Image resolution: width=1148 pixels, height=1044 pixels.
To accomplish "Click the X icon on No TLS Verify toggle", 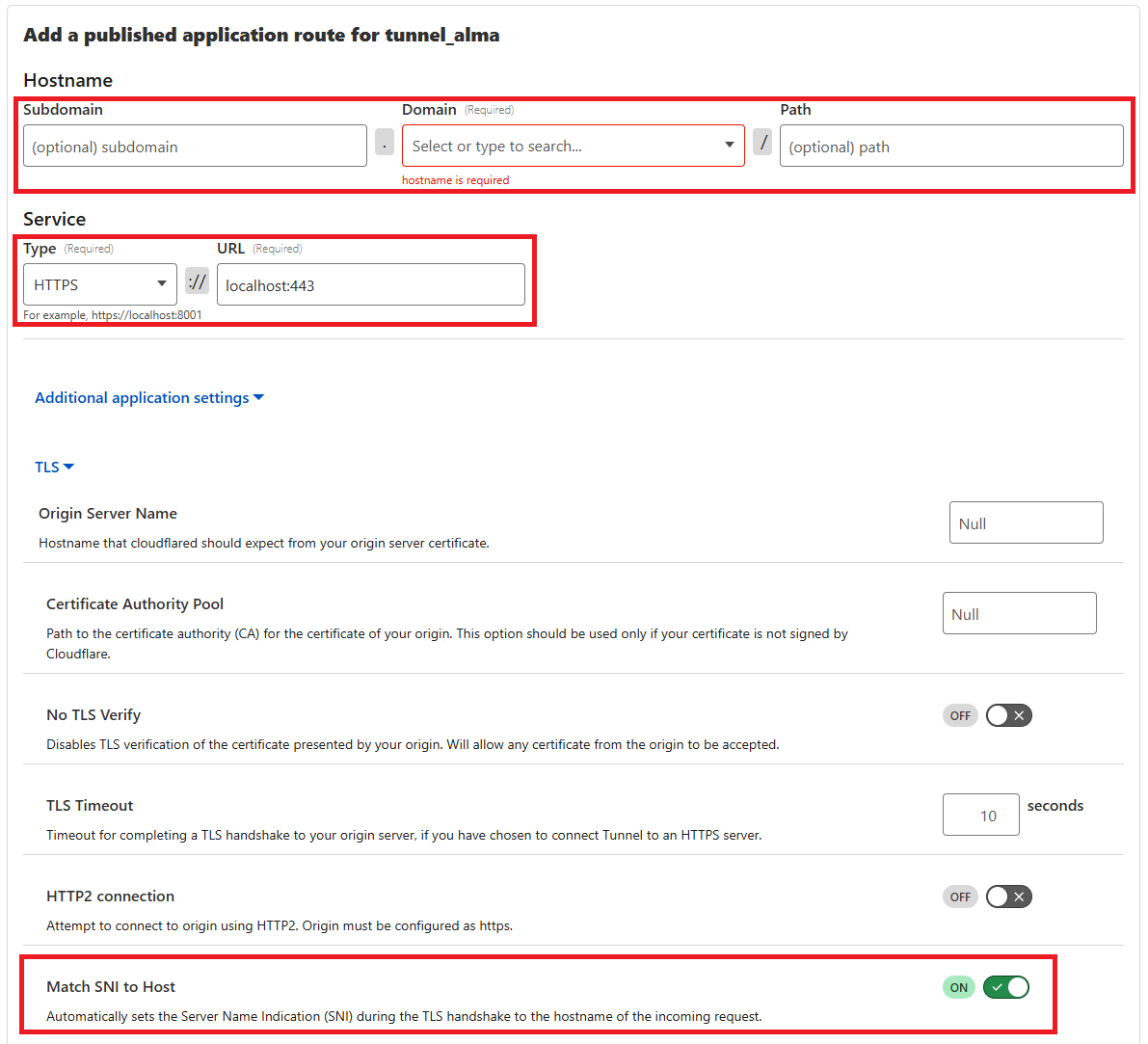I will click(1018, 714).
